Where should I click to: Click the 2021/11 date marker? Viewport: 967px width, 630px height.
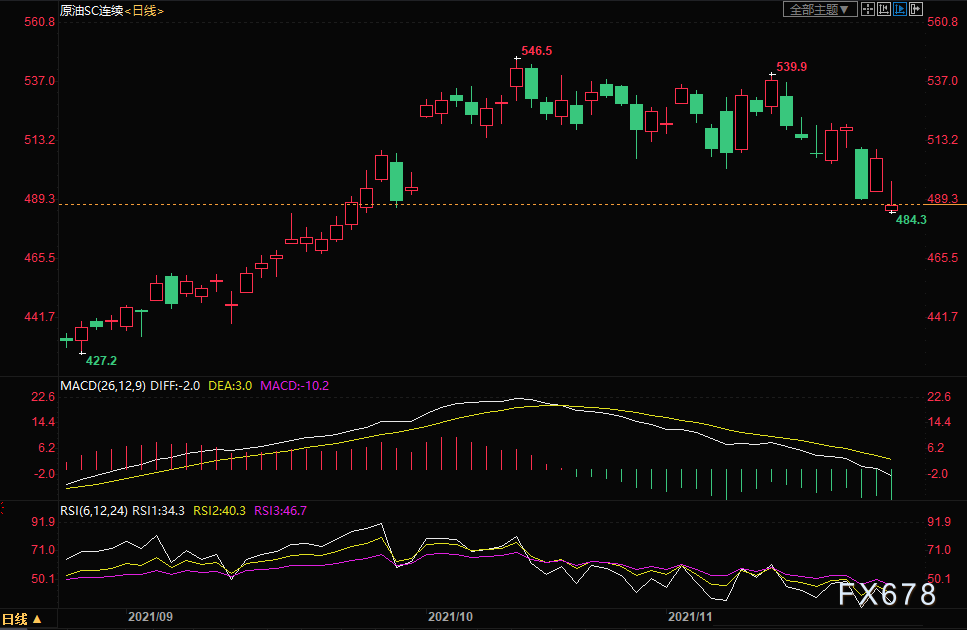coord(690,617)
